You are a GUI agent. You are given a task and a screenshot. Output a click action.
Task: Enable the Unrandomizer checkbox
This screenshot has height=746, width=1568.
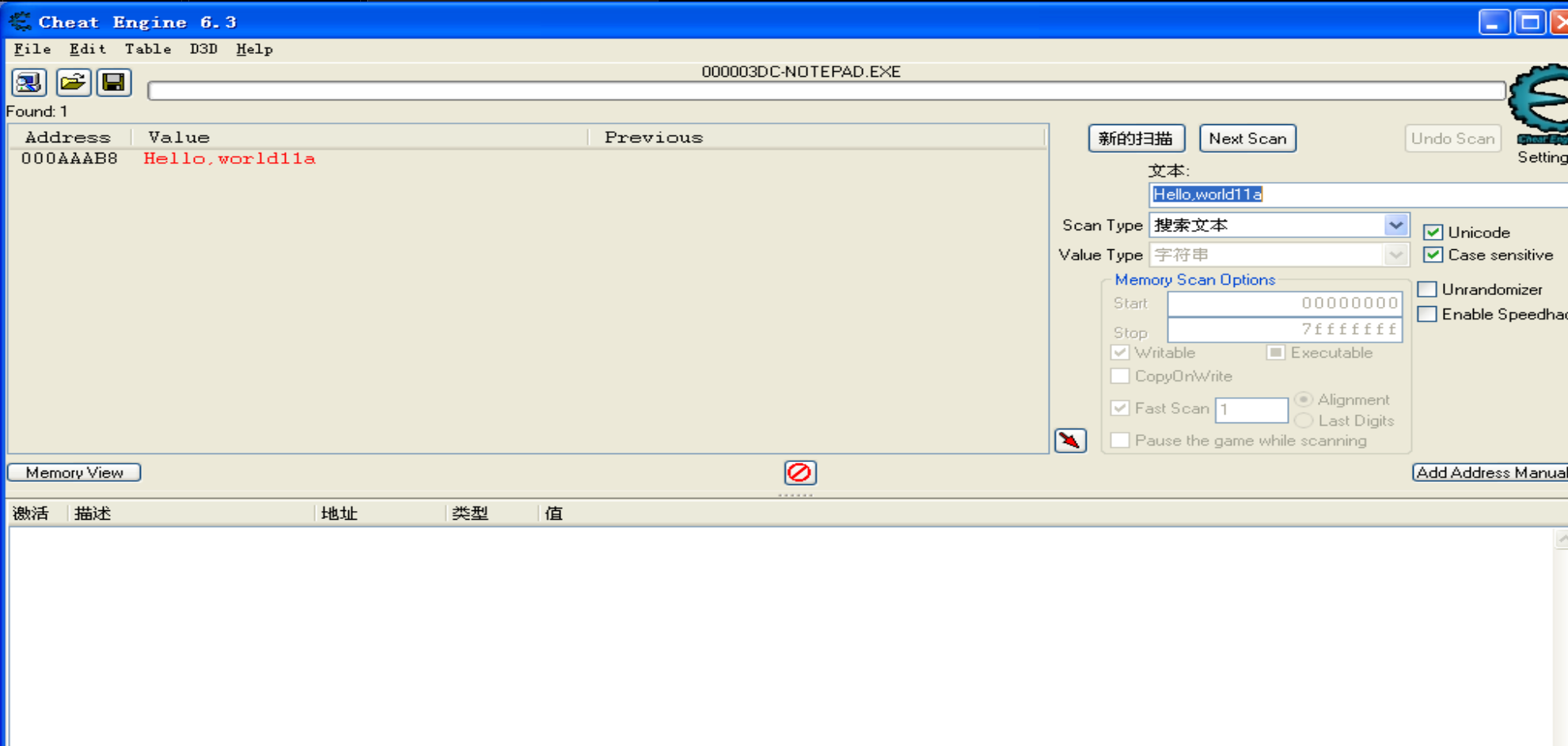1427,290
